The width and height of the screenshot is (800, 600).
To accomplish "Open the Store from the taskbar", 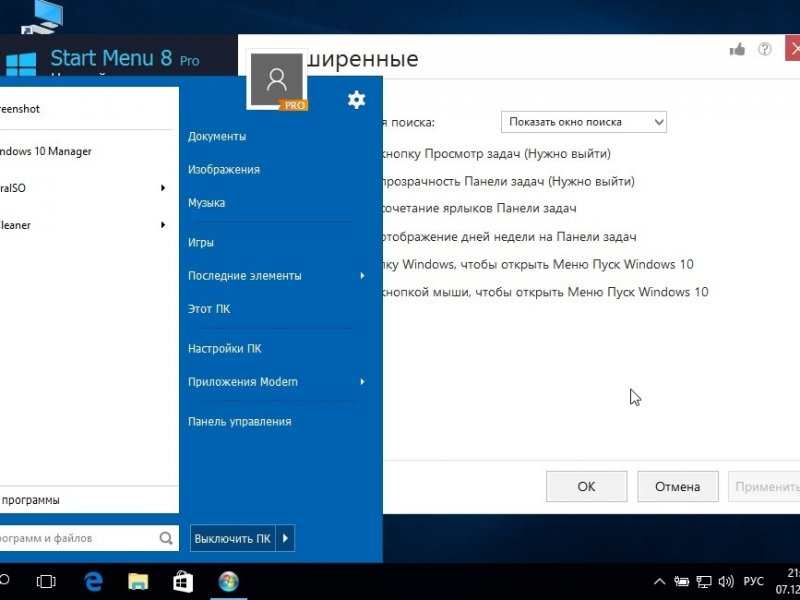I will (x=183, y=581).
